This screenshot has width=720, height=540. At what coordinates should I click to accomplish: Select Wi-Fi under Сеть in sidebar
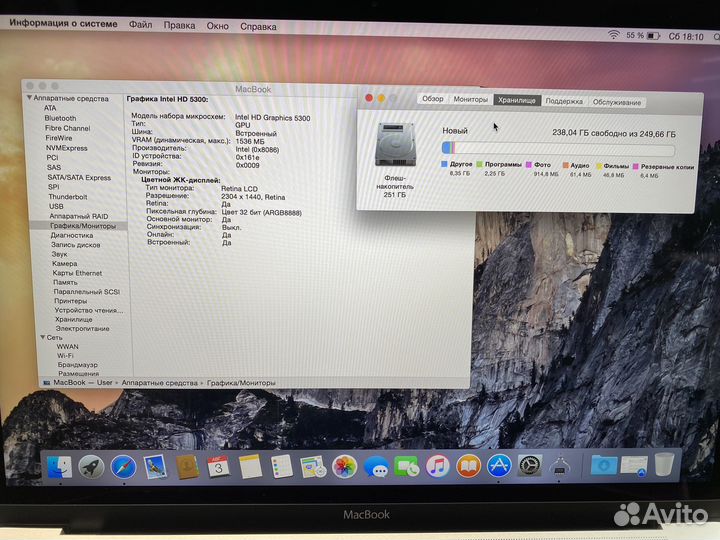point(65,355)
